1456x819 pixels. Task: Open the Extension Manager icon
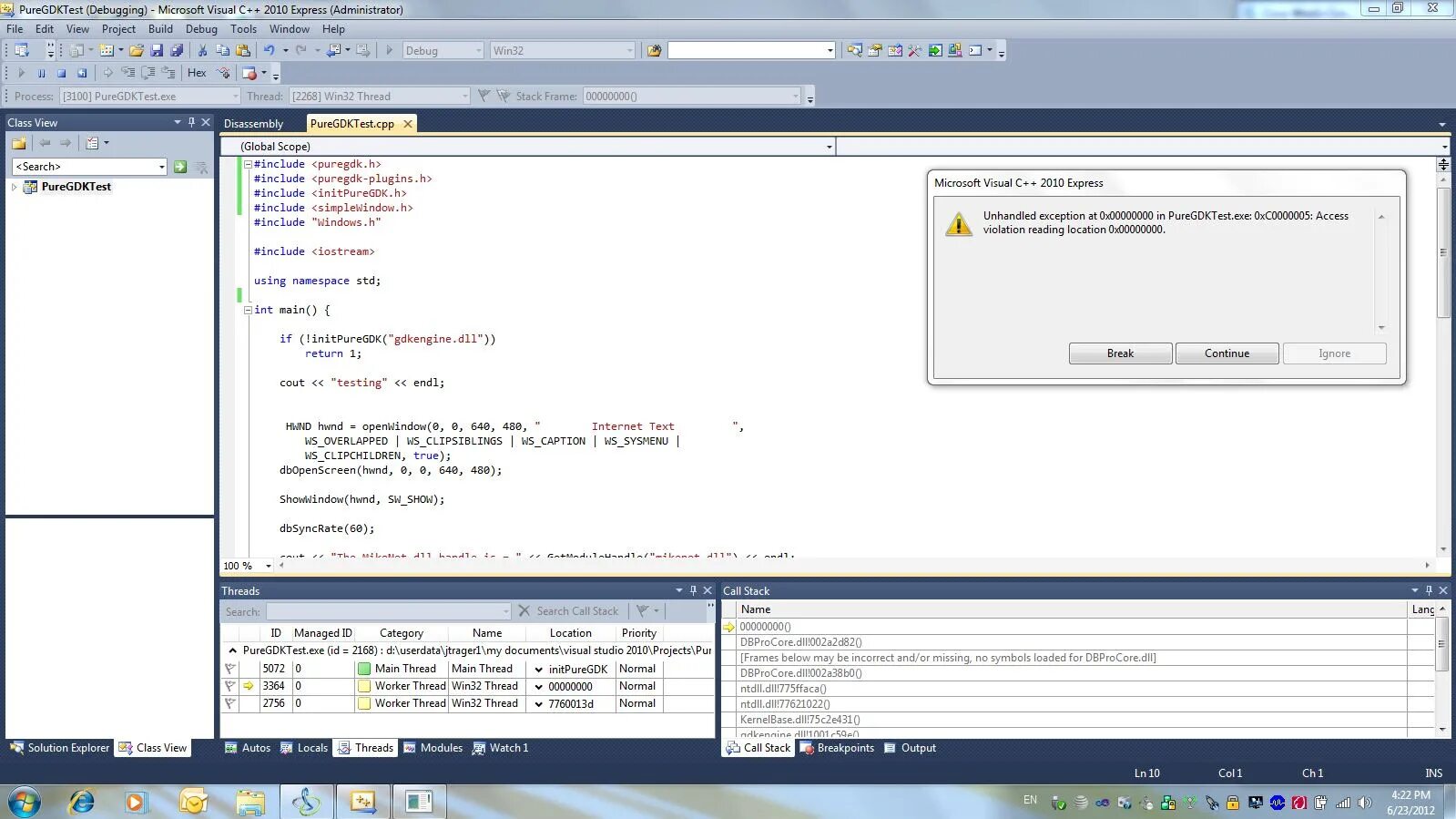[x=954, y=51]
